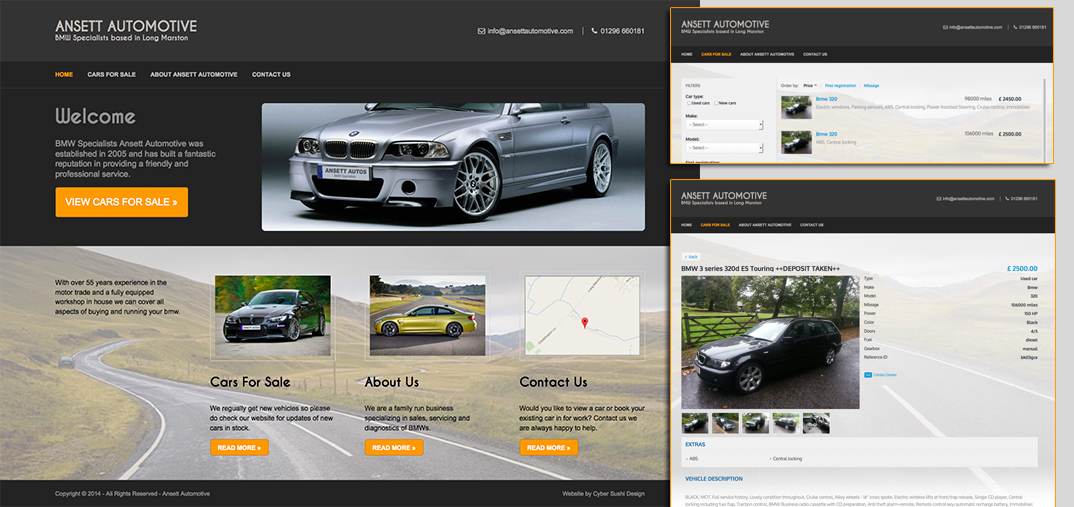
Task: Click Read More under the About Us section
Action: pos(394,448)
